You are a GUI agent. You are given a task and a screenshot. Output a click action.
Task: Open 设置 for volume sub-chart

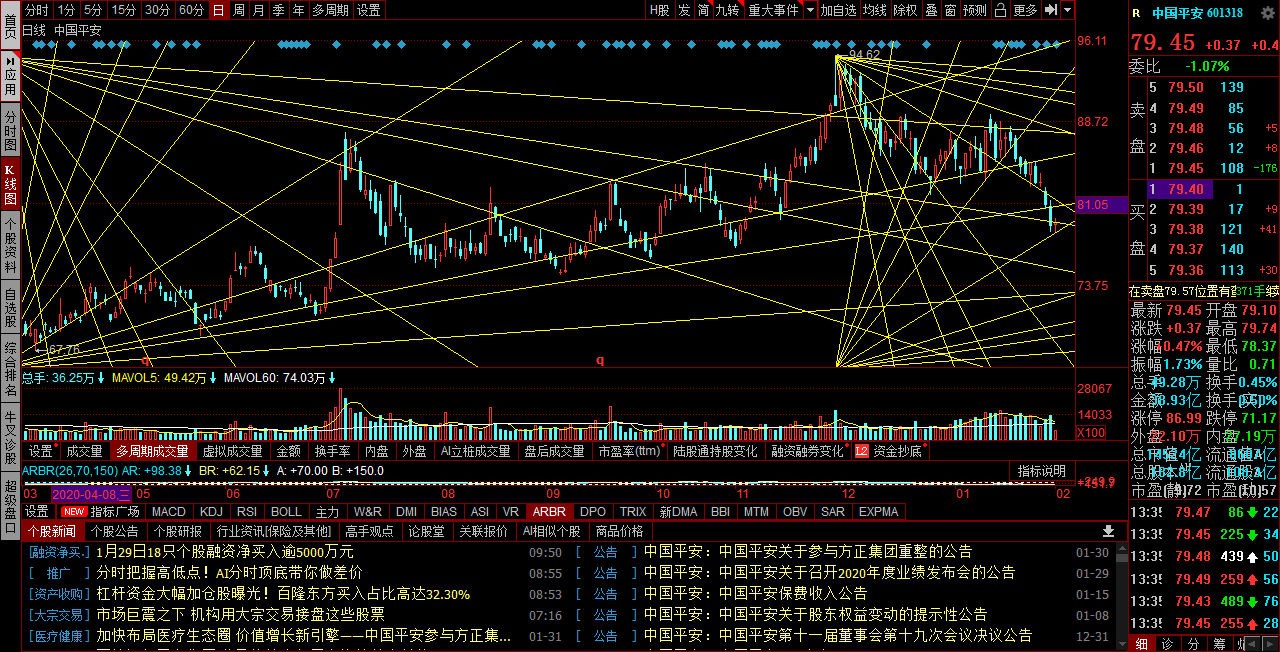tap(39, 452)
